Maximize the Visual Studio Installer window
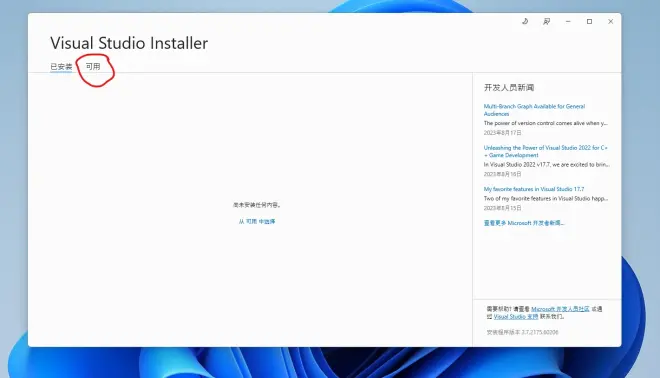The image size is (660, 378). pyautogui.click(x=589, y=21)
